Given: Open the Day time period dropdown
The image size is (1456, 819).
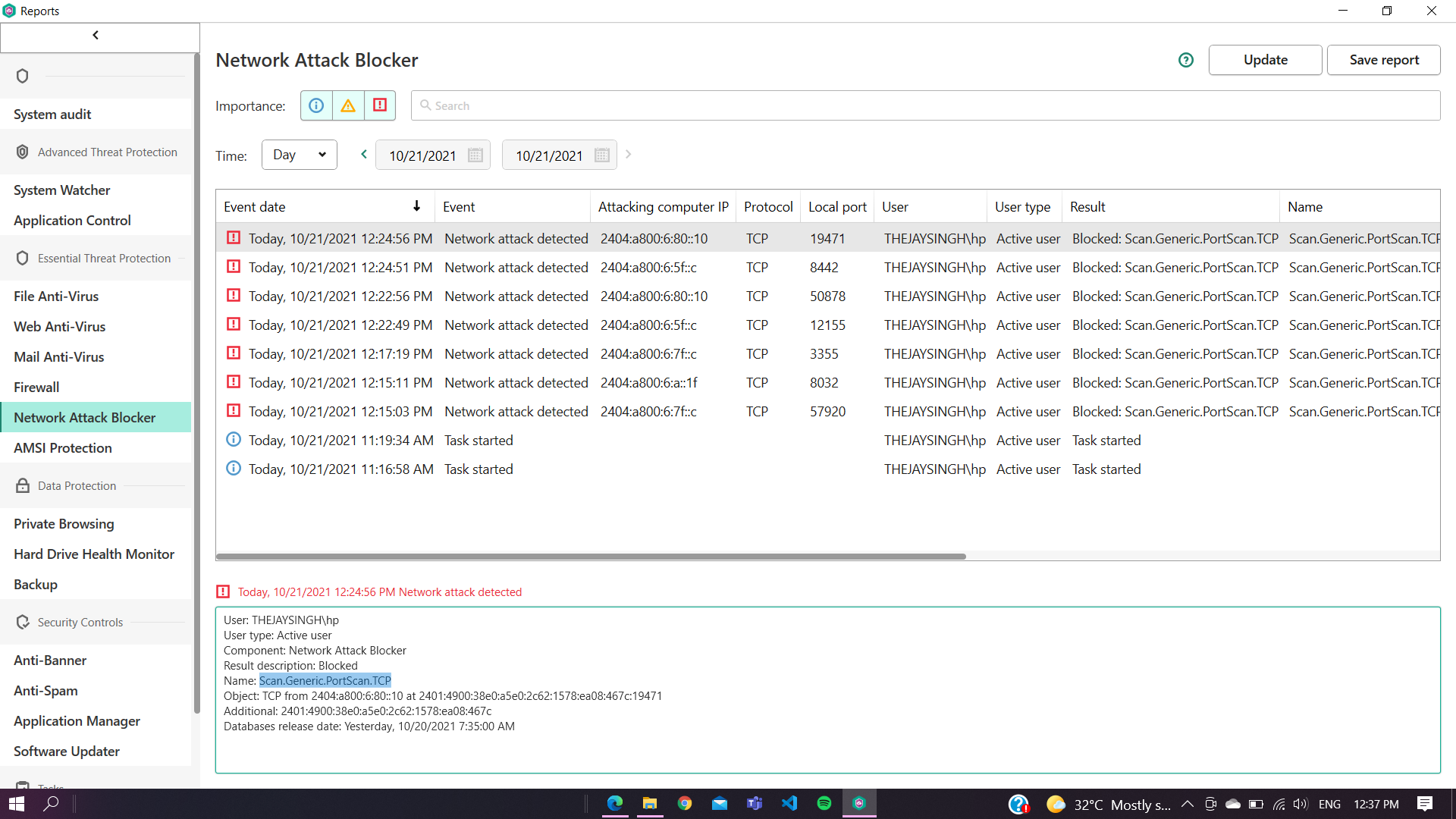Looking at the screenshot, I should click(x=299, y=155).
